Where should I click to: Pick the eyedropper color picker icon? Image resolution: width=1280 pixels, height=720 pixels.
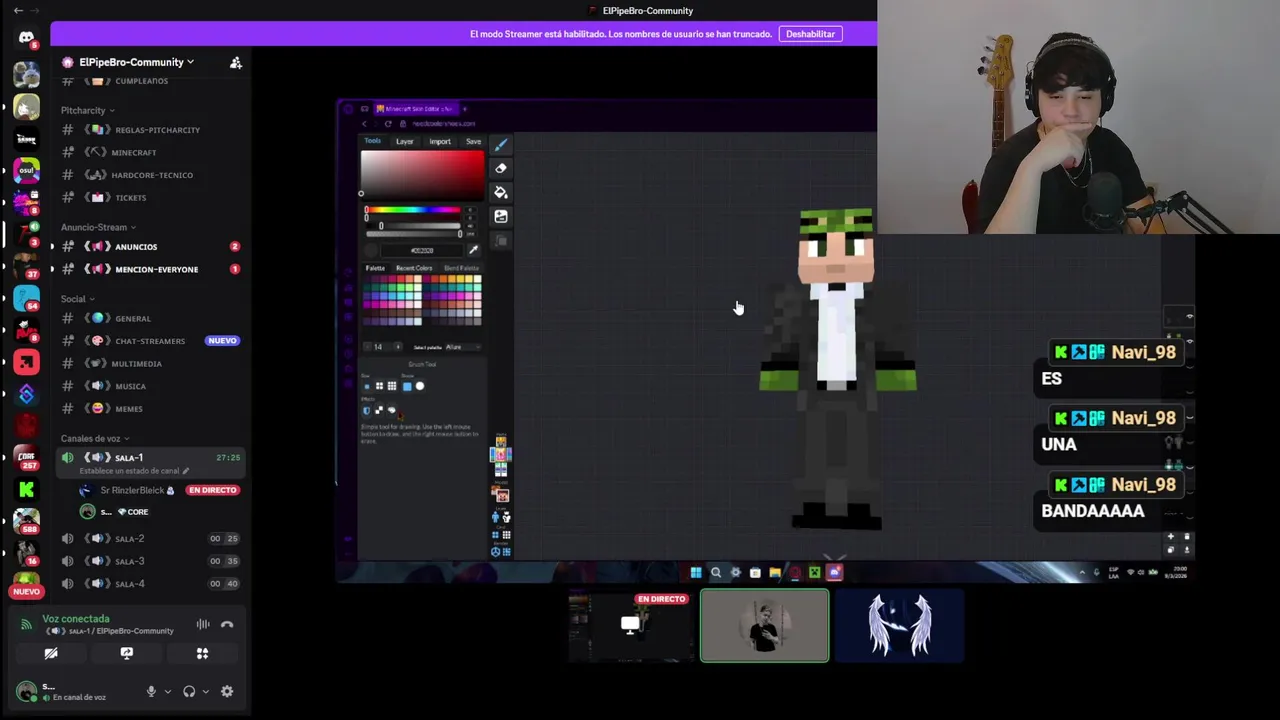click(x=473, y=250)
